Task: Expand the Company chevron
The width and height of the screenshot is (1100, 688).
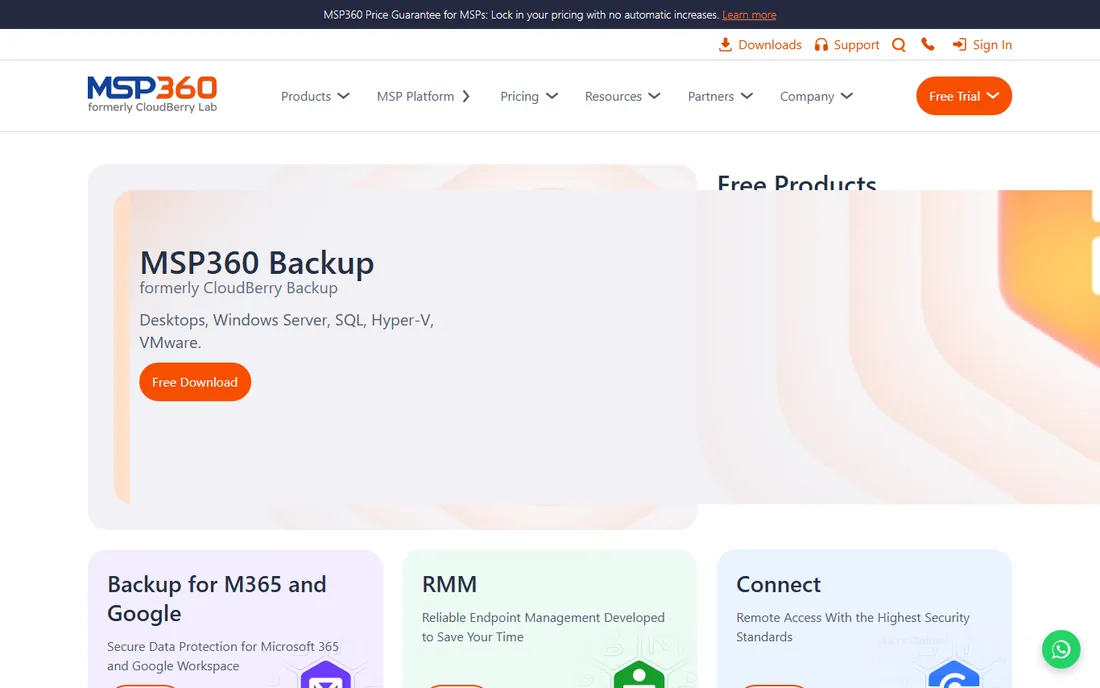Action: (847, 96)
